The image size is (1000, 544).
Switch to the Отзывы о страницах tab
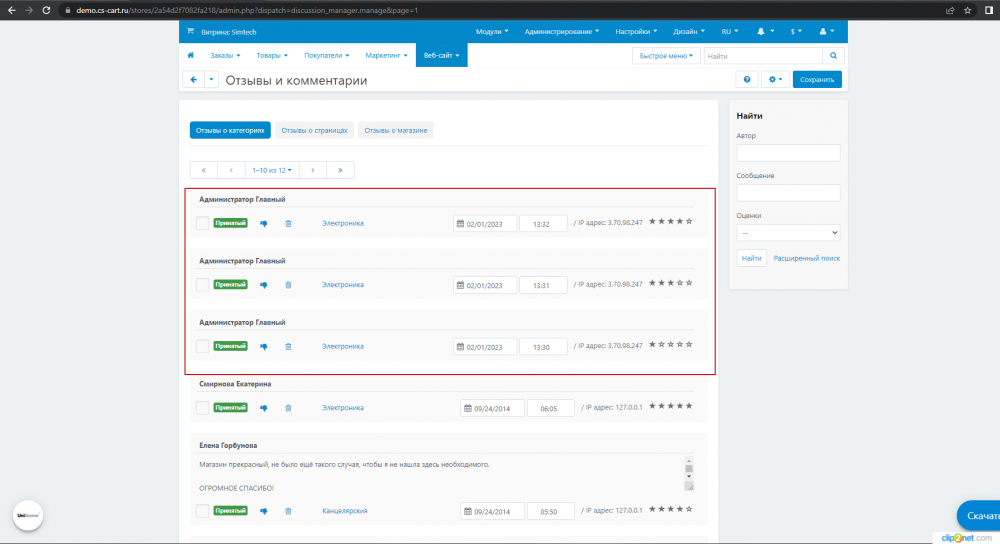[x=314, y=130]
